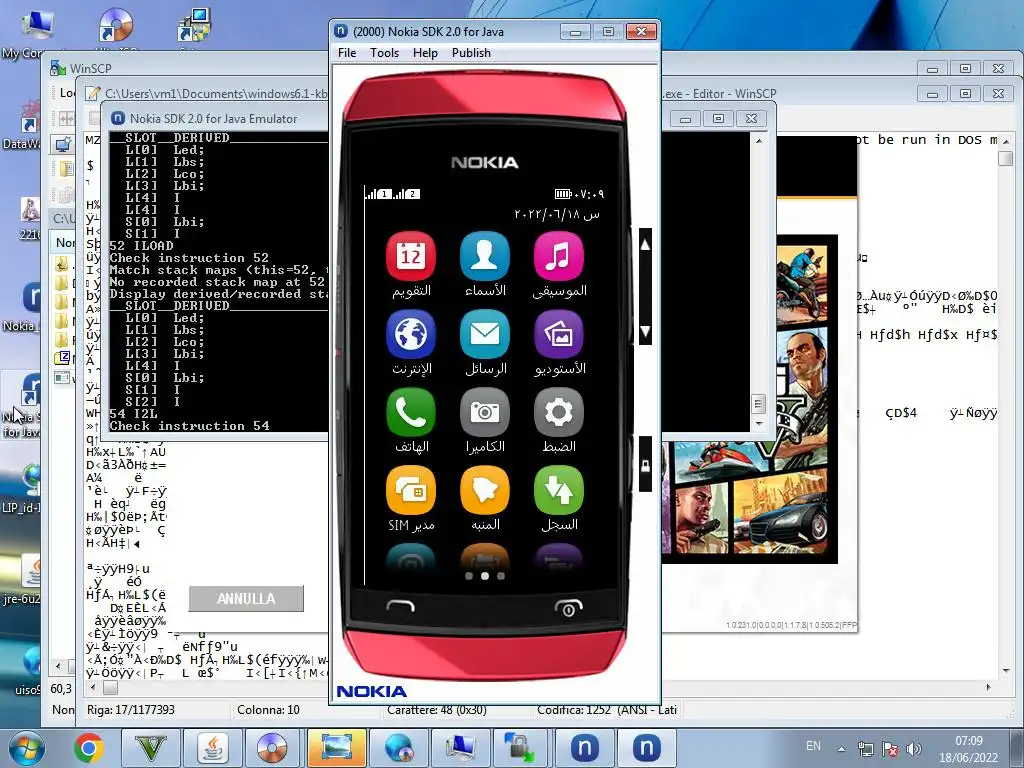Open the Settings gear (الضبط) app icon
Viewport: 1024px width, 768px height.
[558, 413]
